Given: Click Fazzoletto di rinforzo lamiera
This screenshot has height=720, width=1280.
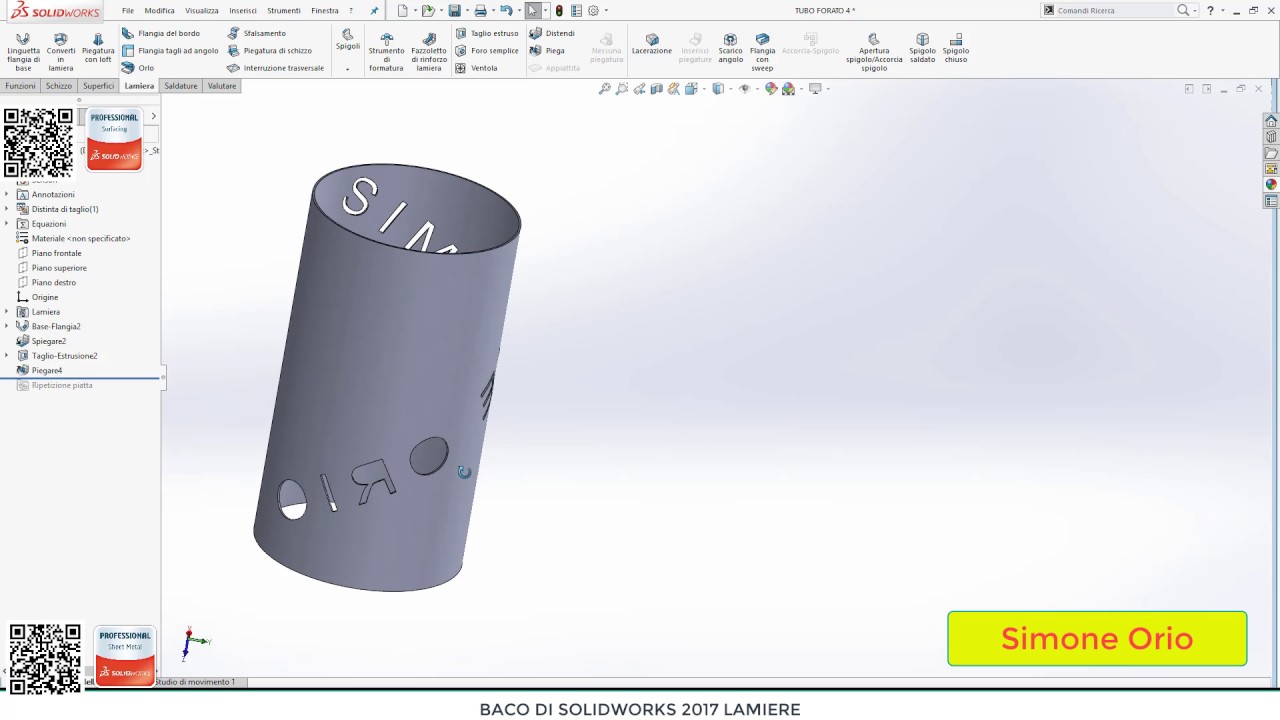Looking at the screenshot, I should (x=429, y=51).
